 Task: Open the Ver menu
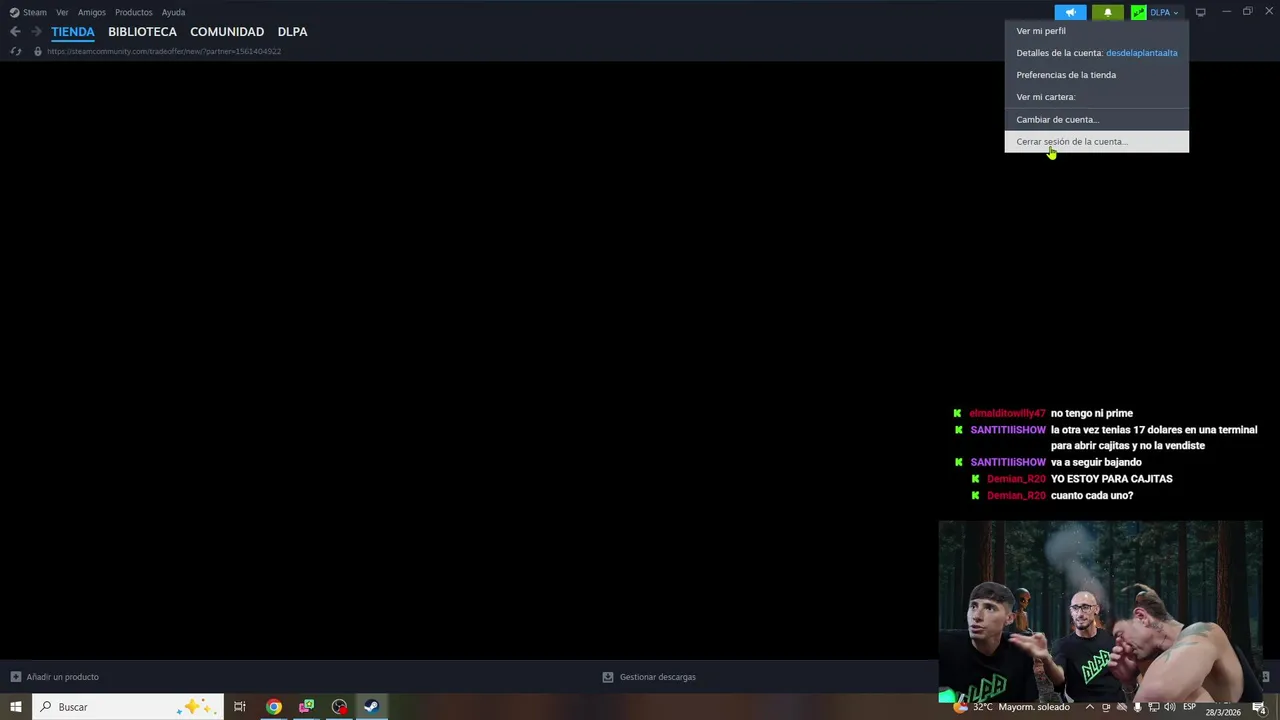tap(62, 12)
